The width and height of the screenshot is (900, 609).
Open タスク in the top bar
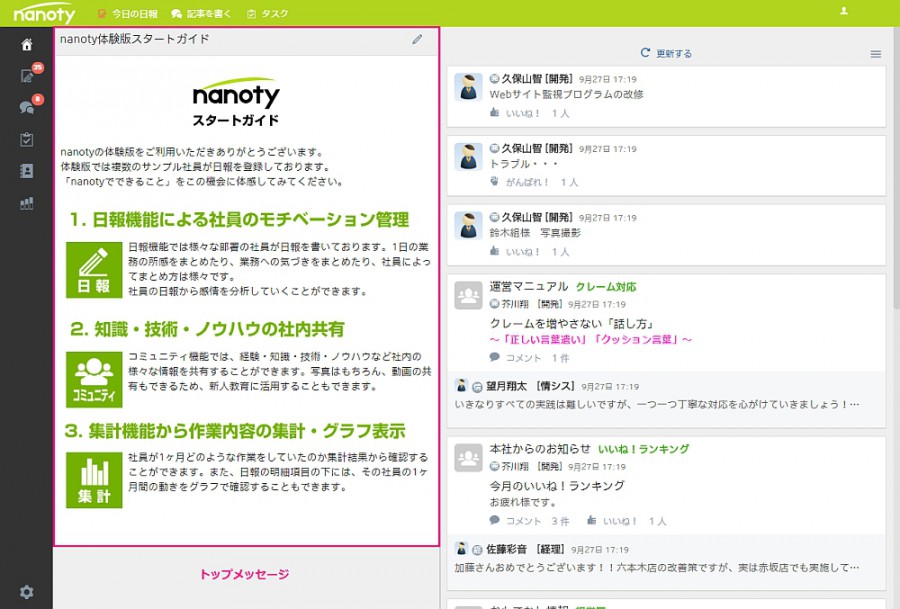[x=268, y=13]
